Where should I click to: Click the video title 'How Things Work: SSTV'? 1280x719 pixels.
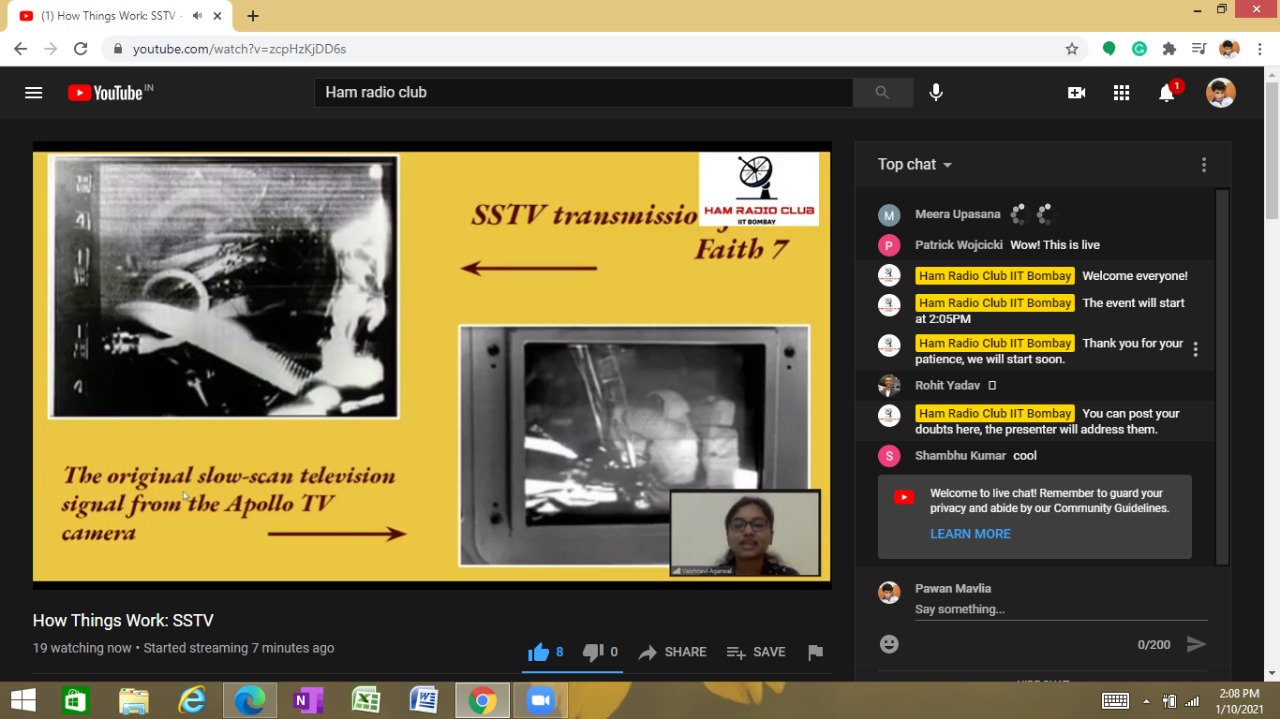123,621
